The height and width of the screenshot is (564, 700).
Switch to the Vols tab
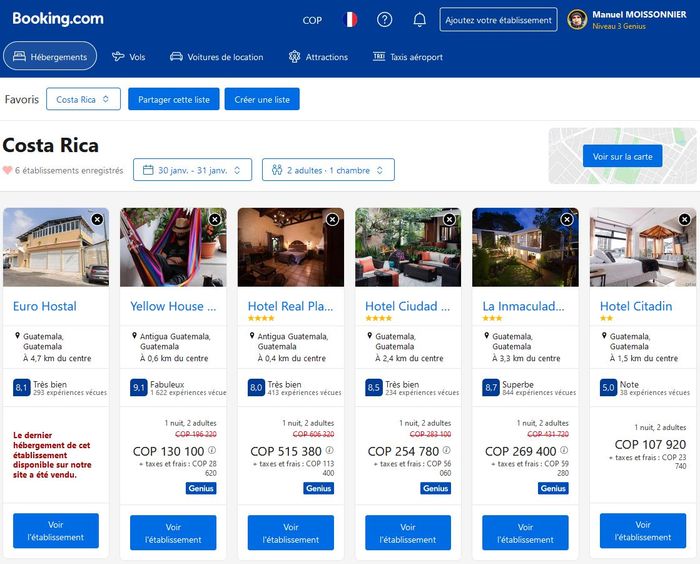coord(128,57)
